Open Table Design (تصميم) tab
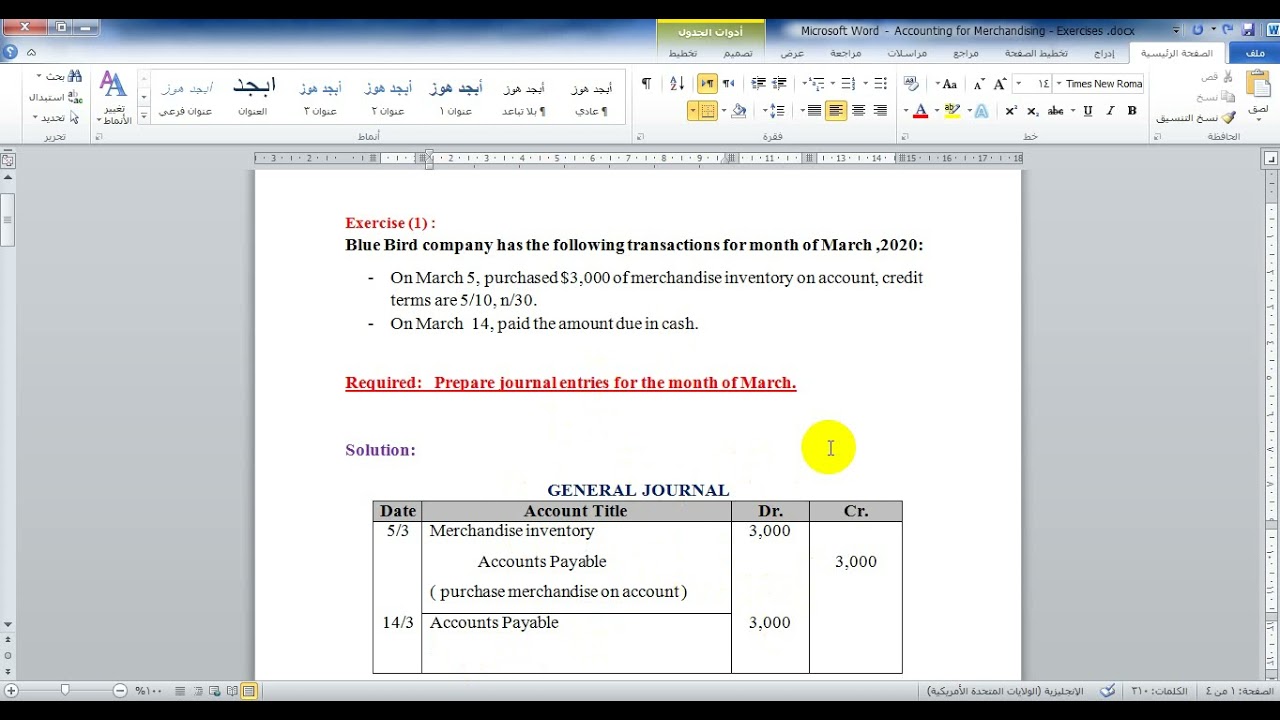The width and height of the screenshot is (1280, 720). point(738,53)
